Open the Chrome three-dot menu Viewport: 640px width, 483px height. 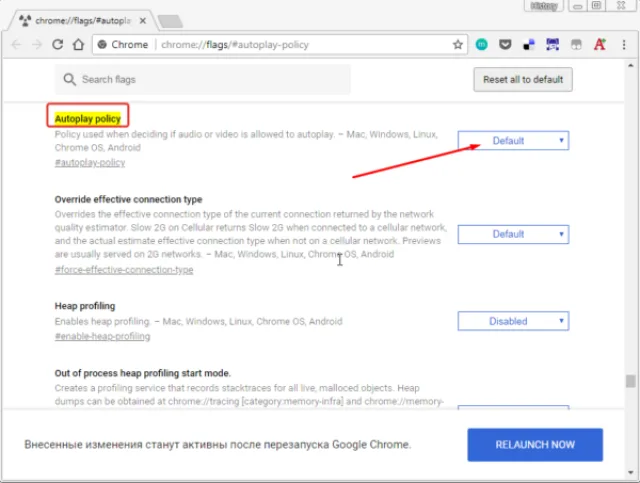pyautogui.click(x=624, y=45)
